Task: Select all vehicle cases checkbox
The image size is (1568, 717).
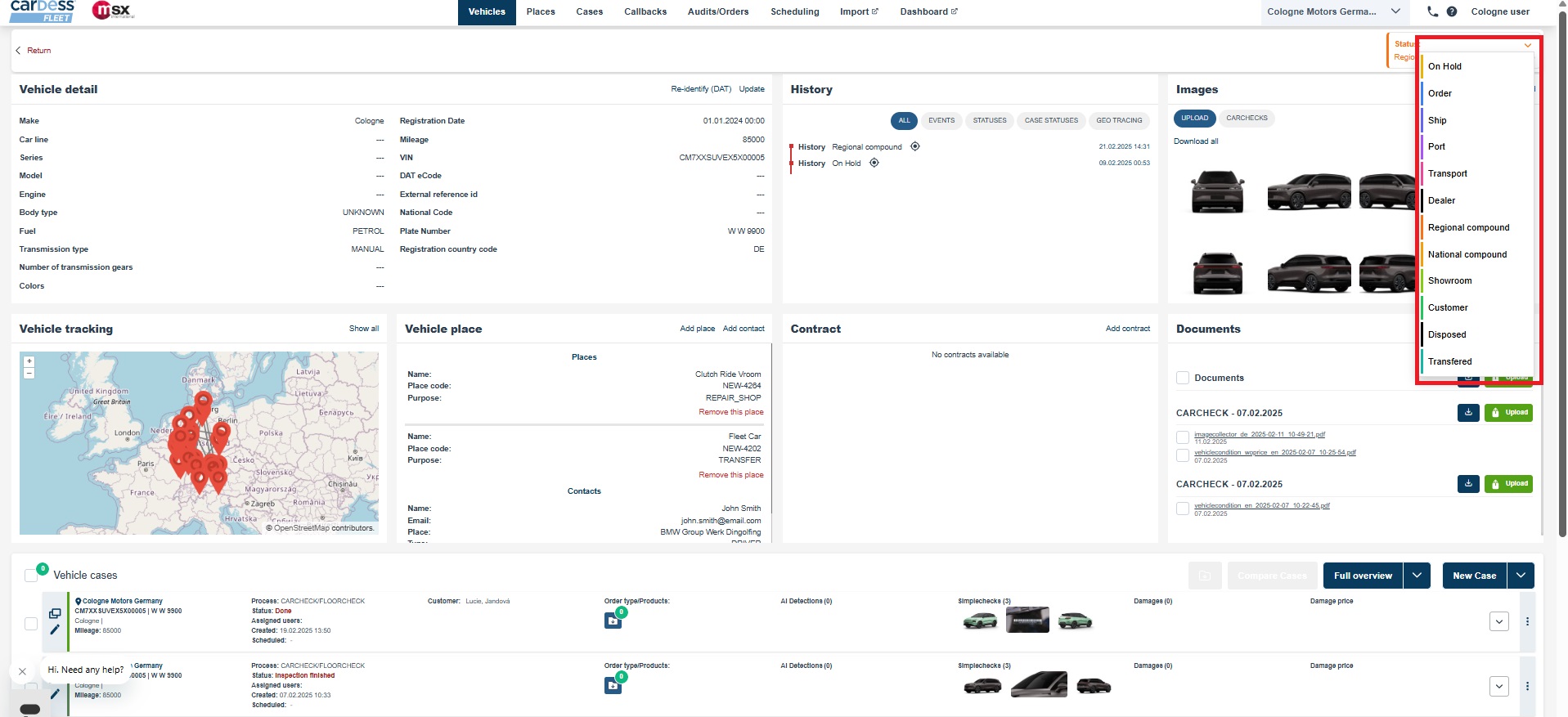Action: click(x=31, y=576)
